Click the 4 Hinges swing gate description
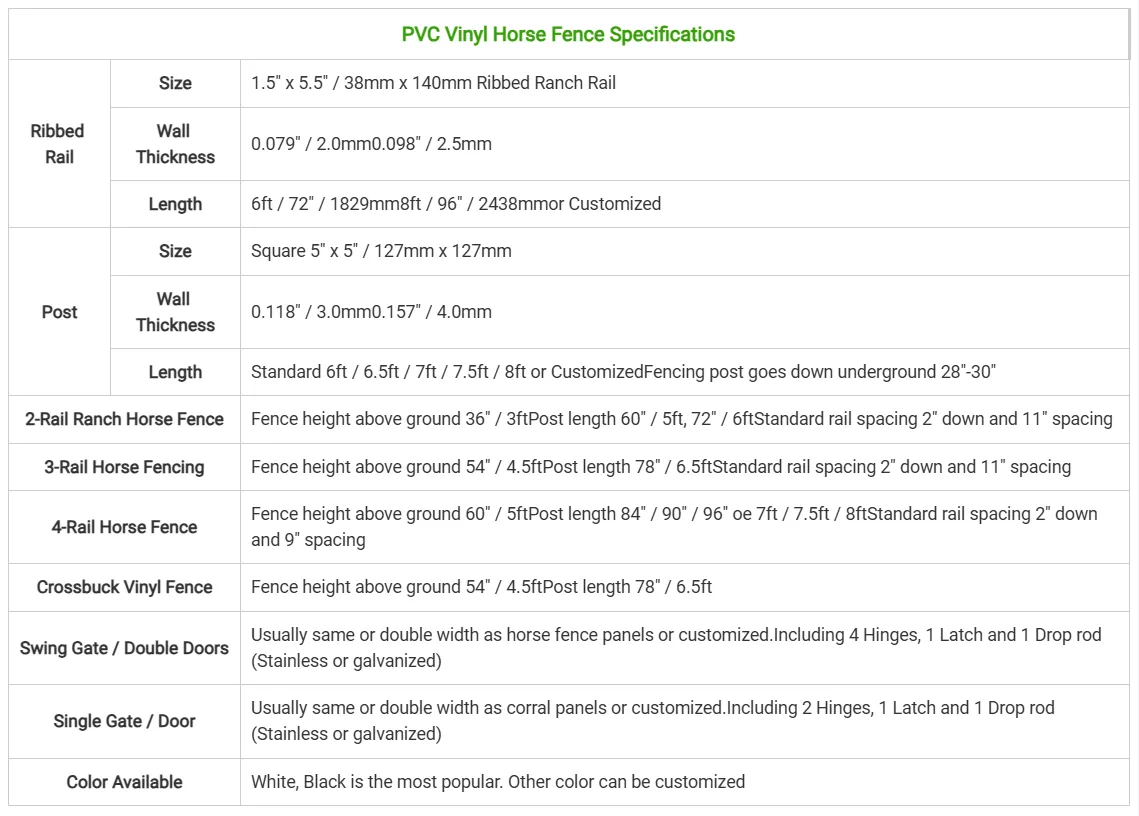This screenshot has height=816, width=1139. tap(675, 648)
